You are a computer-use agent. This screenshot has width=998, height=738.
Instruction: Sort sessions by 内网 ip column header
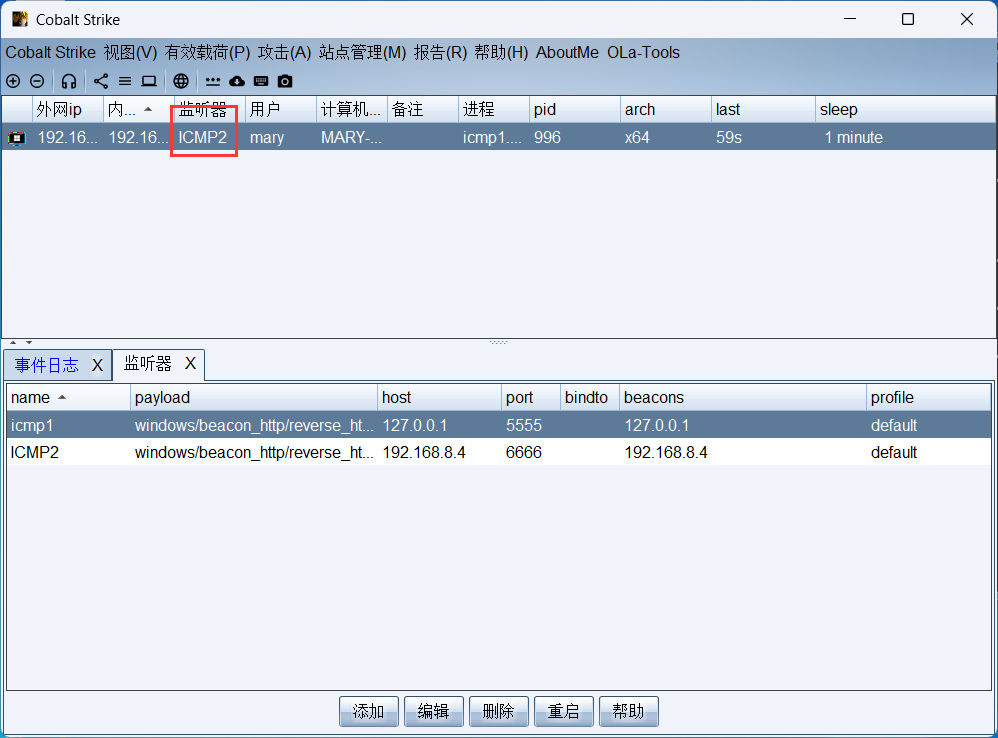click(139, 109)
